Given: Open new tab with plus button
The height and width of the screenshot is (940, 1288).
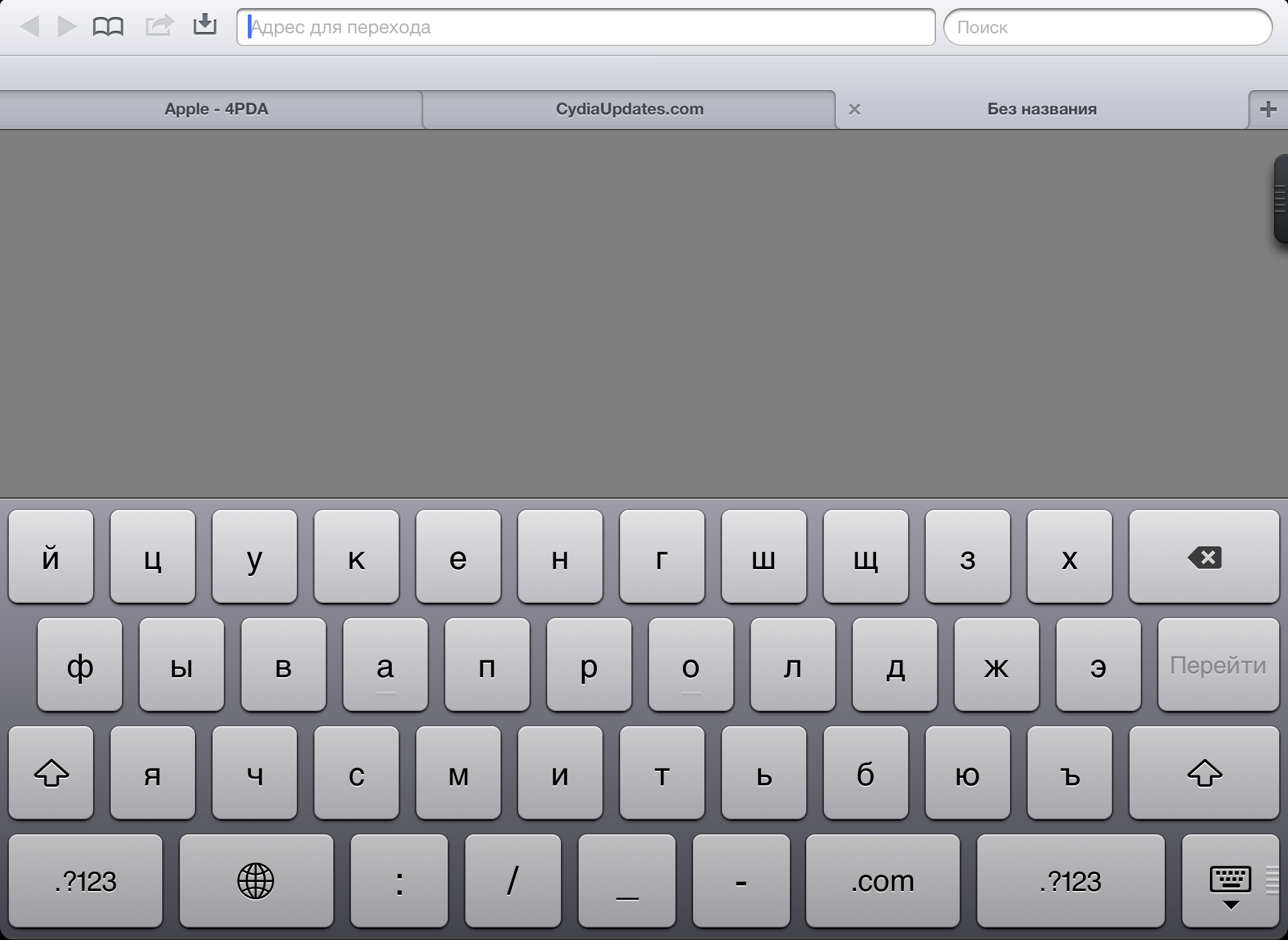Looking at the screenshot, I should [x=1268, y=109].
